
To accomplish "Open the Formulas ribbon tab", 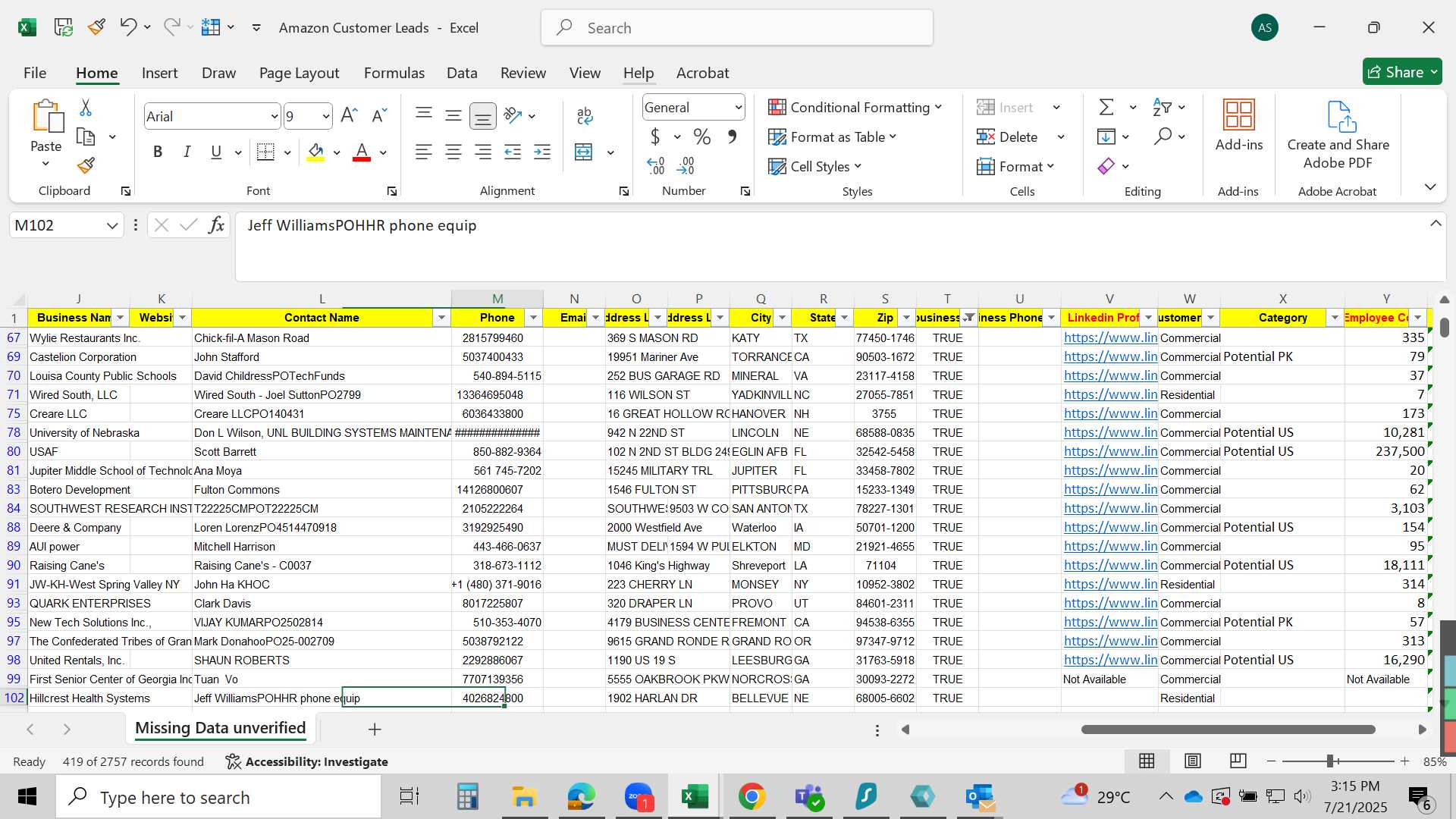I will [394, 73].
